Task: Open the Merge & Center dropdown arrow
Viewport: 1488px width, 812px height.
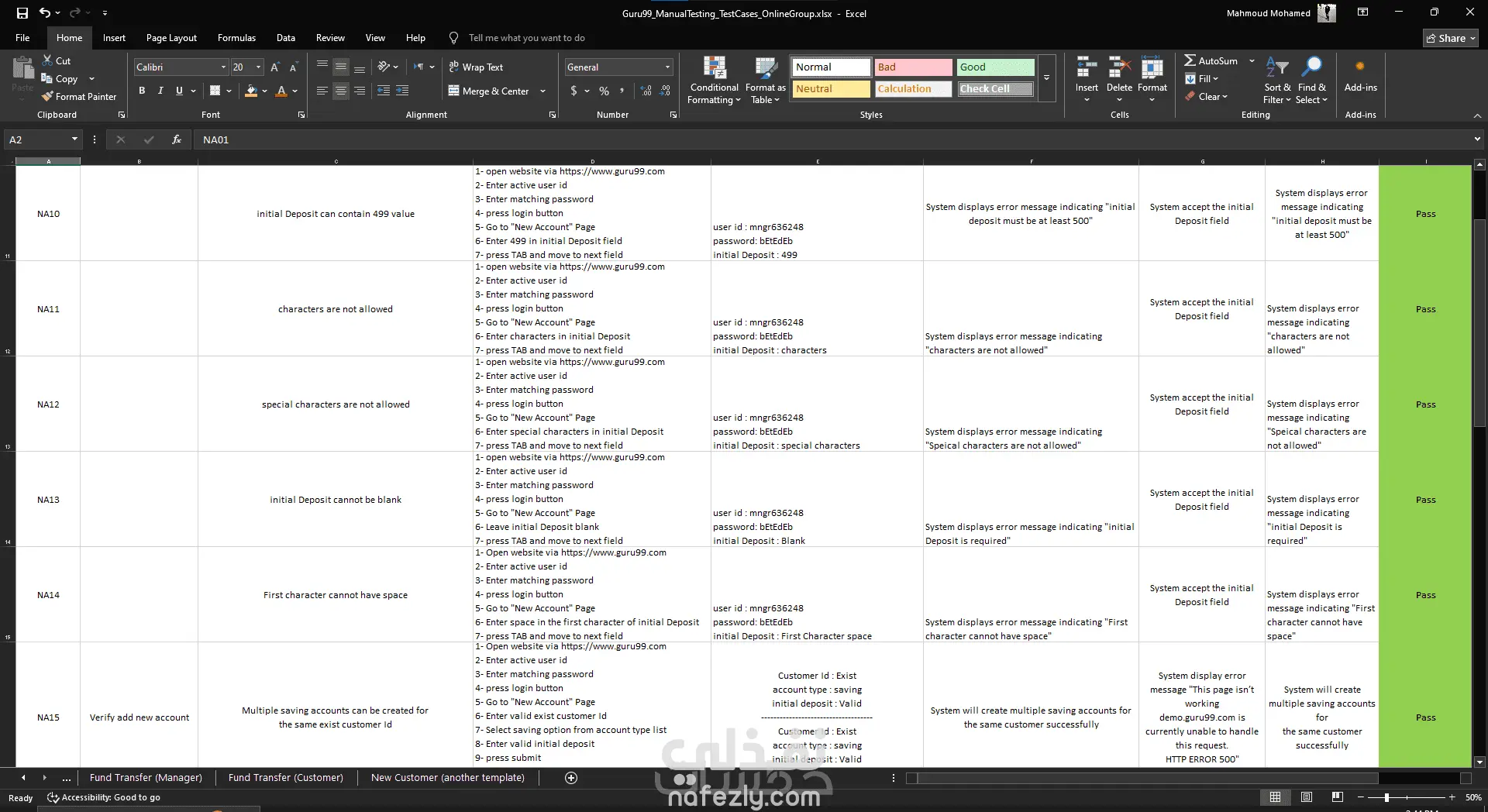Action: [x=542, y=91]
